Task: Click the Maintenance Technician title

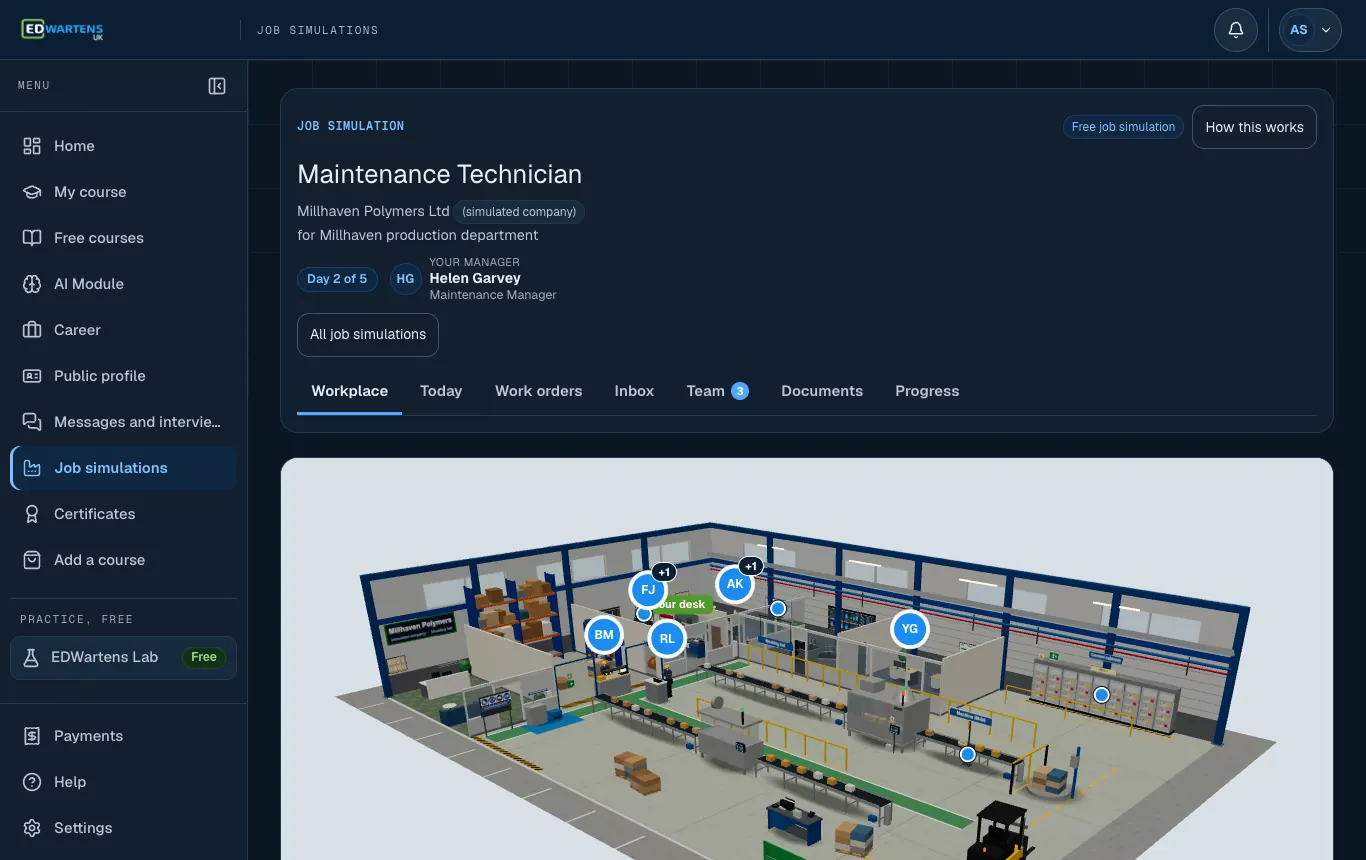Action: 440,174
